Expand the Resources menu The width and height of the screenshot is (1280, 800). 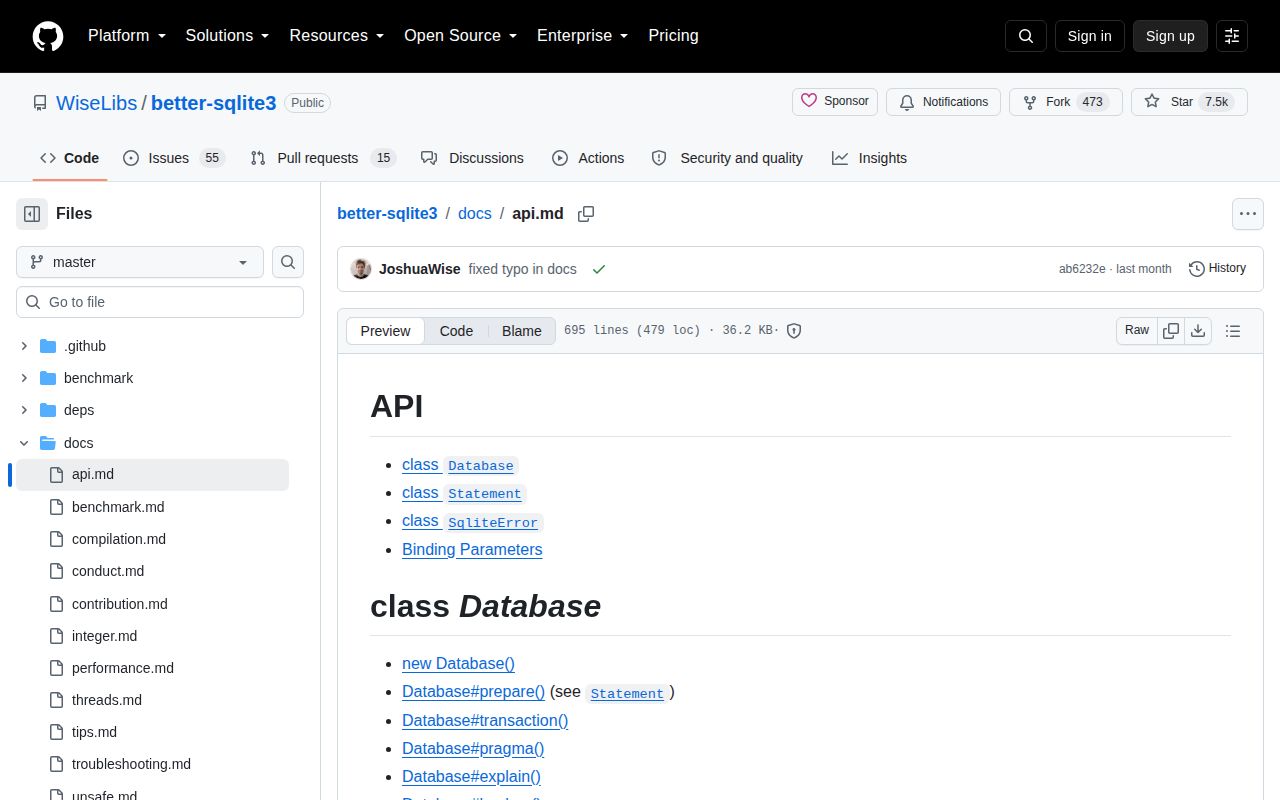tap(337, 36)
